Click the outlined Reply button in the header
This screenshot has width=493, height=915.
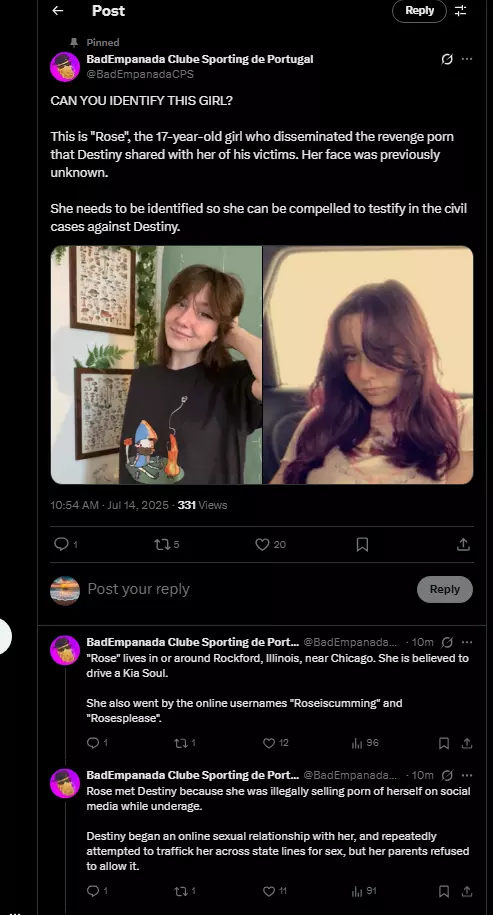tap(419, 11)
